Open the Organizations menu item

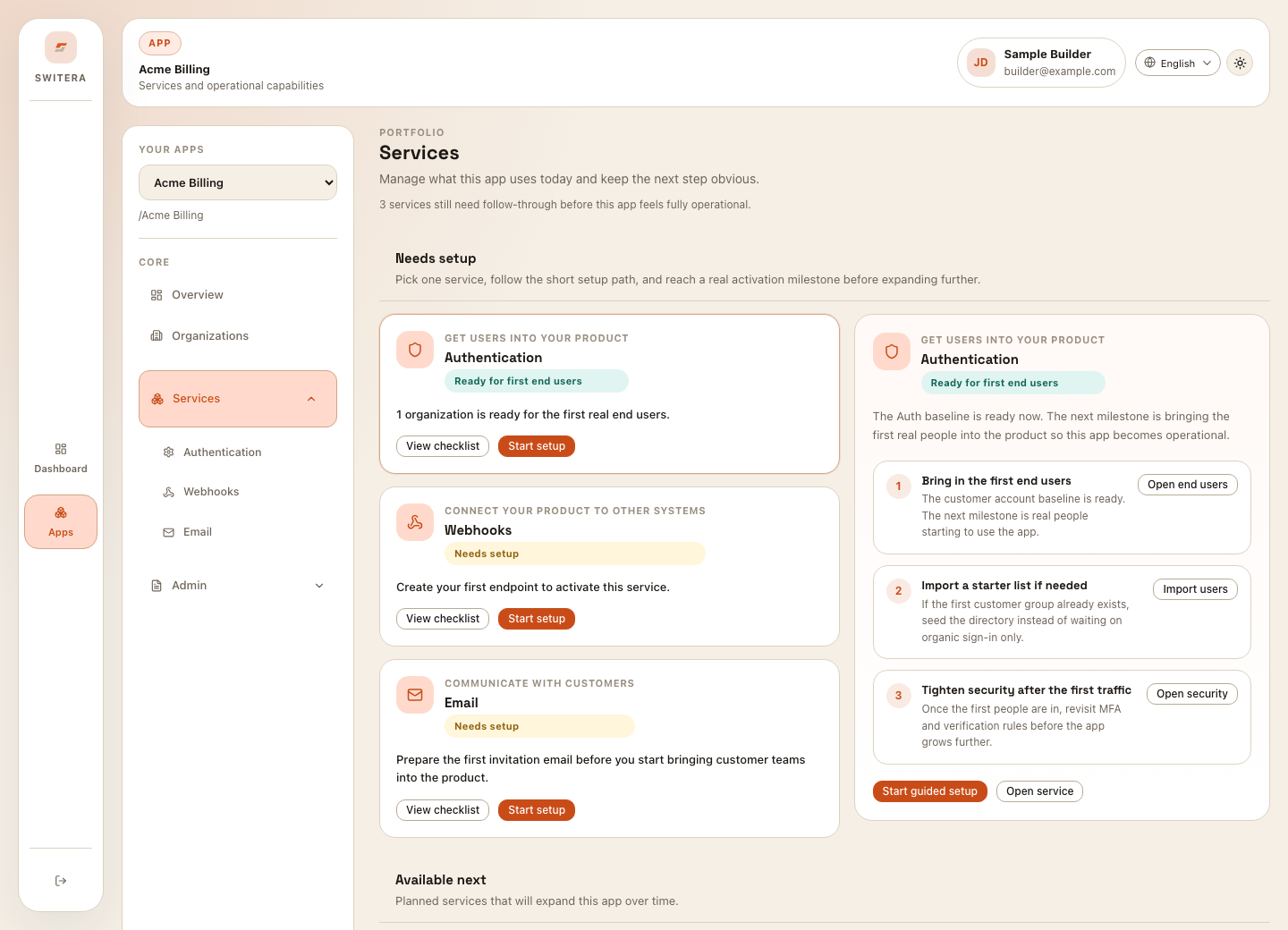tap(238, 336)
